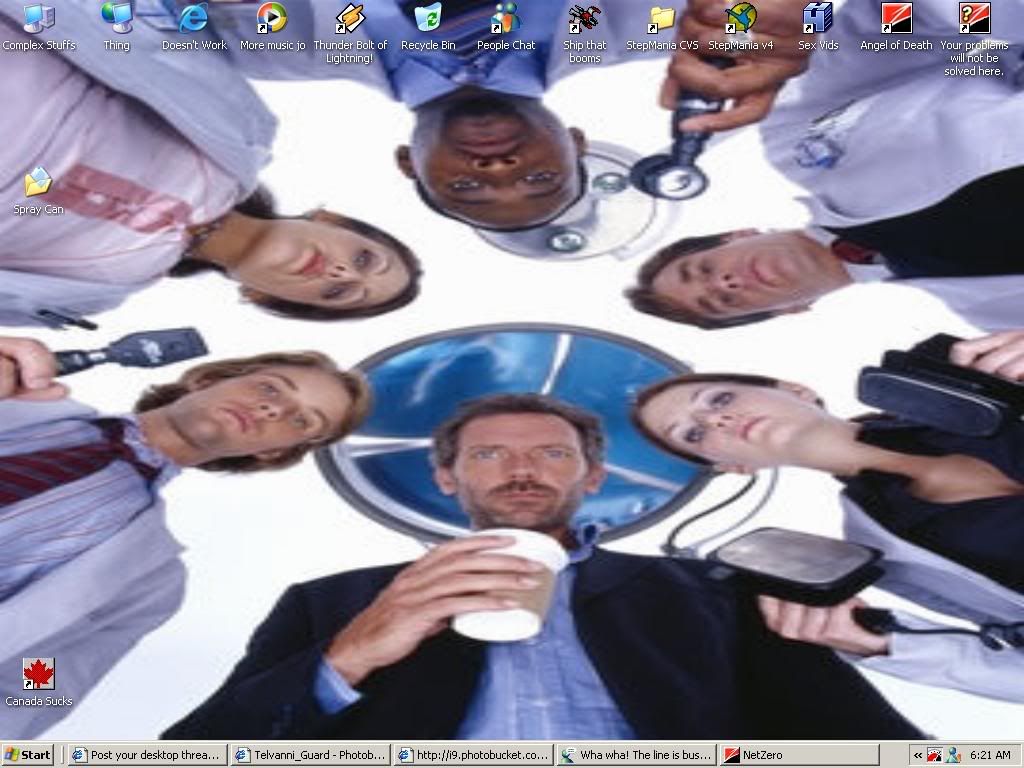The height and width of the screenshot is (768, 1024).
Task: Open Thunder Bolt of Lightning! Winamp icon
Action: click(350, 18)
